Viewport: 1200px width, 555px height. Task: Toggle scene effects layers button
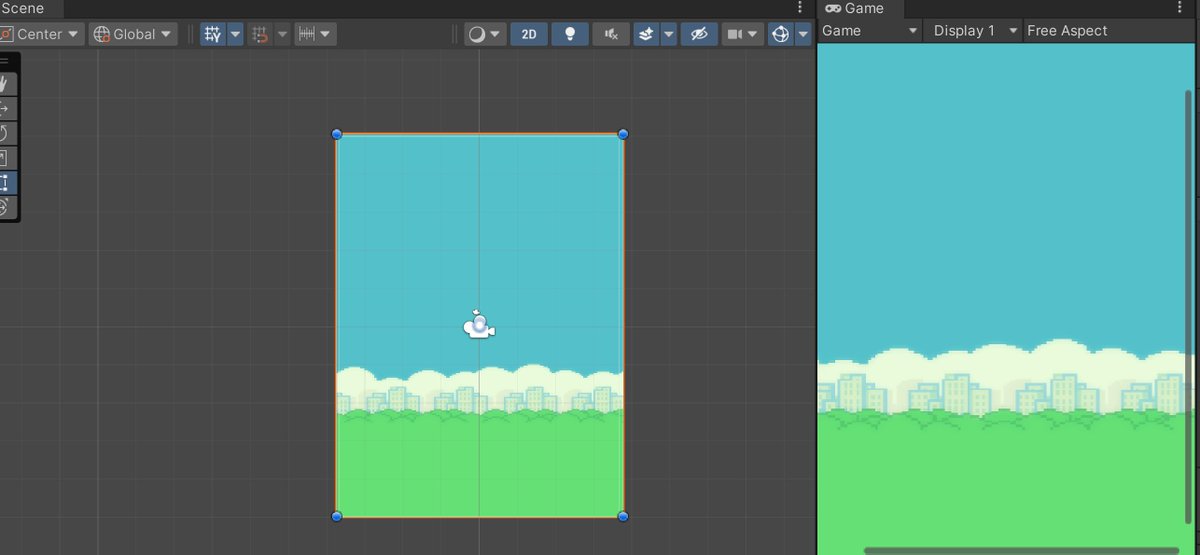(x=646, y=34)
